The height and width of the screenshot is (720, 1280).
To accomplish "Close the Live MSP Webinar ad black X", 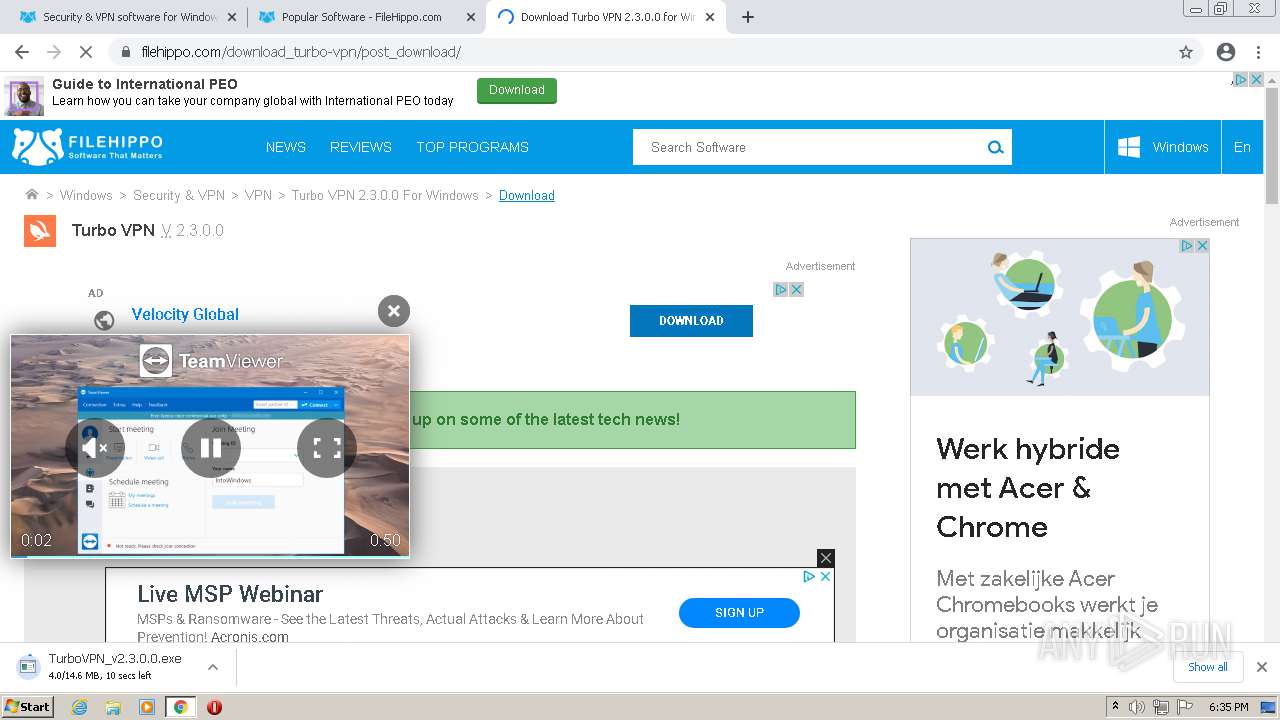I will [826, 558].
